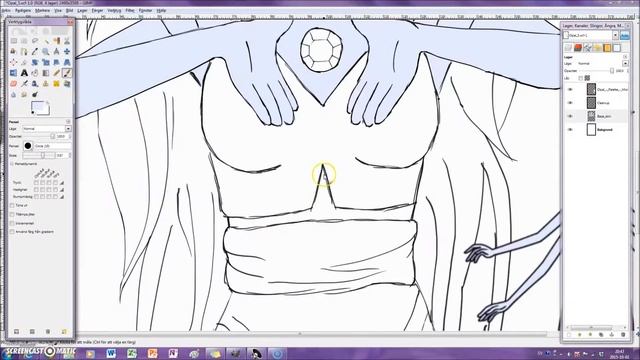The height and width of the screenshot is (360, 640).
Task: Select the Heal tool
Action: 56,84
